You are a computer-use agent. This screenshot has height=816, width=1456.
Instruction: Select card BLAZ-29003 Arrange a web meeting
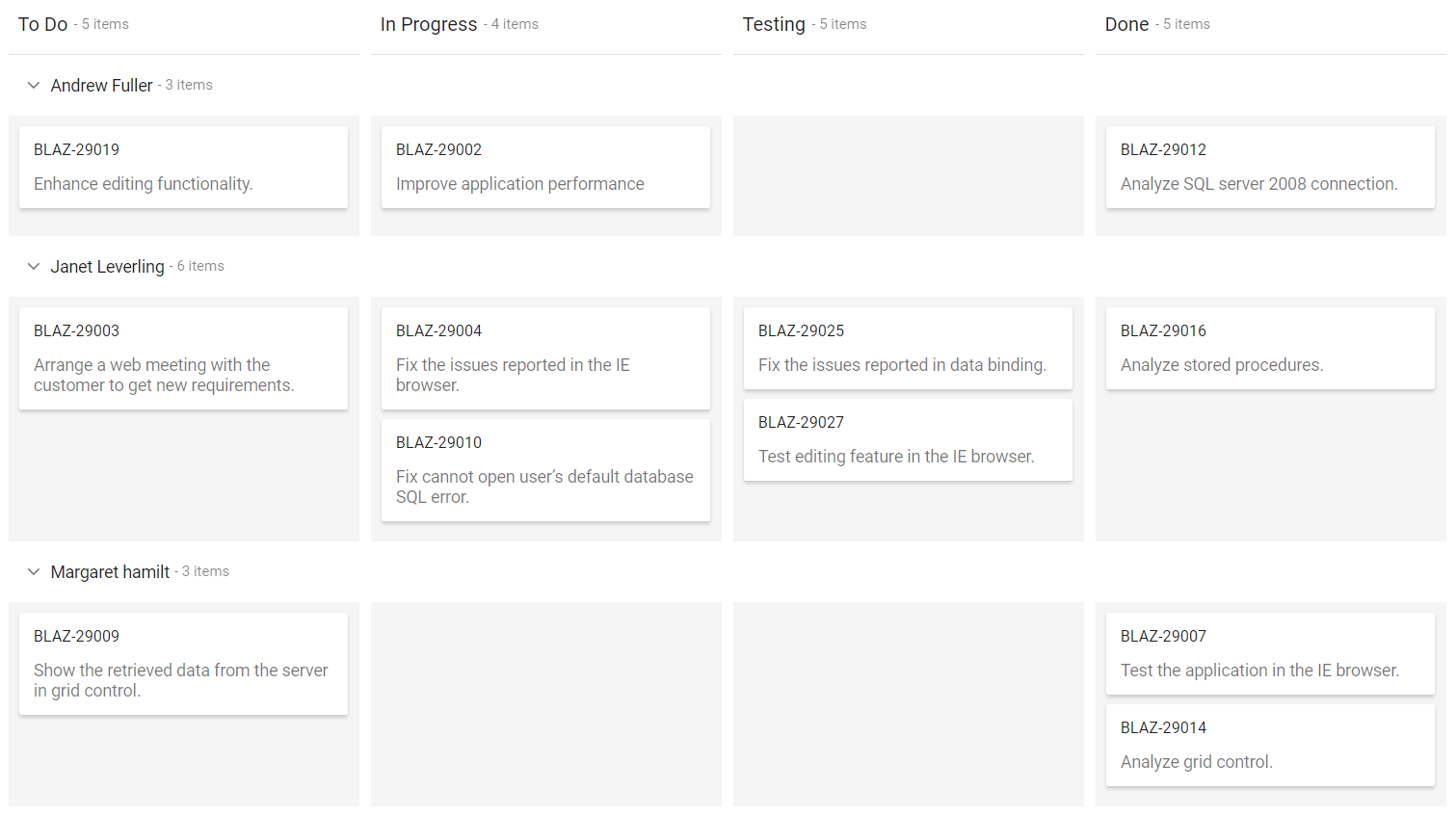click(x=183, y=358)
